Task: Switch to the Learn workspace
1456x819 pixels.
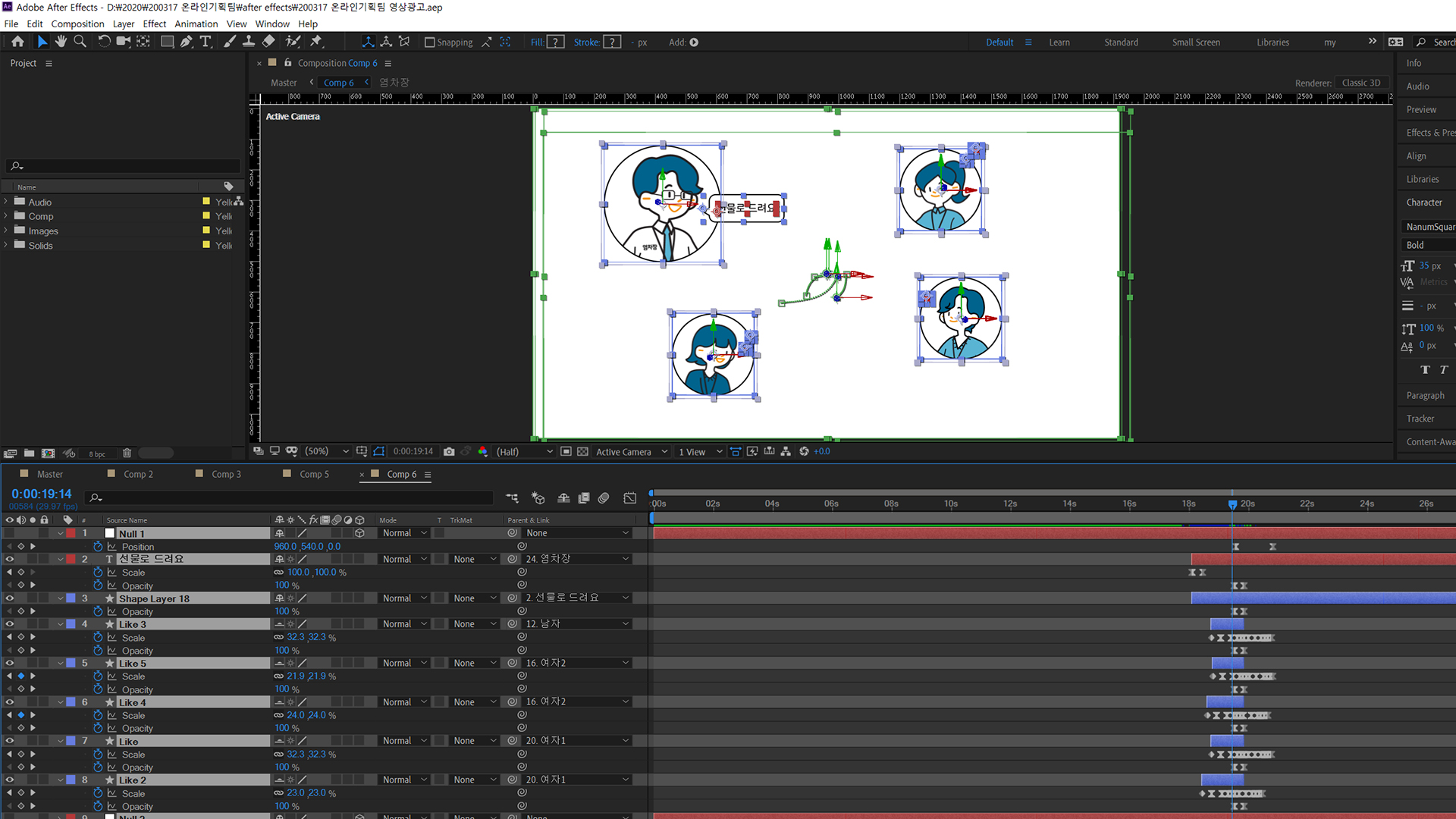Action: [x=1059, y=42]
